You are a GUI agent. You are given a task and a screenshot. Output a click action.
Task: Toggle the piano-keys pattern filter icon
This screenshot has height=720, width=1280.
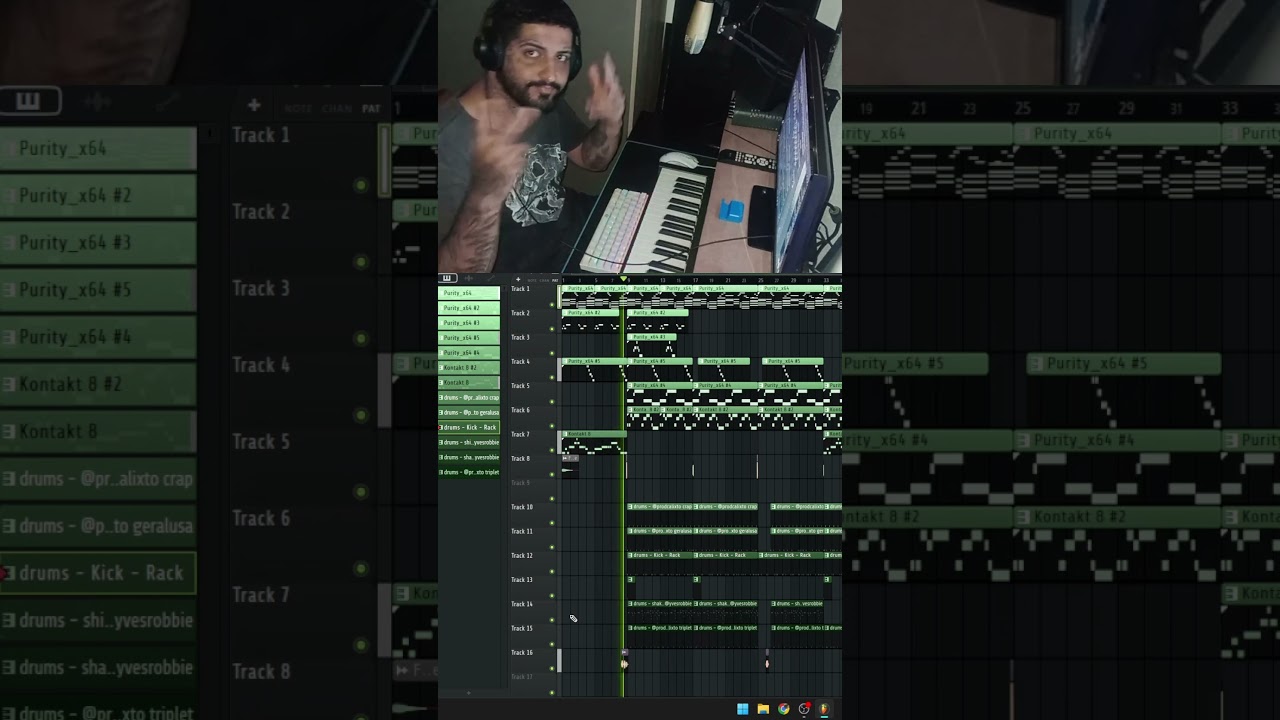pos(447,277)
